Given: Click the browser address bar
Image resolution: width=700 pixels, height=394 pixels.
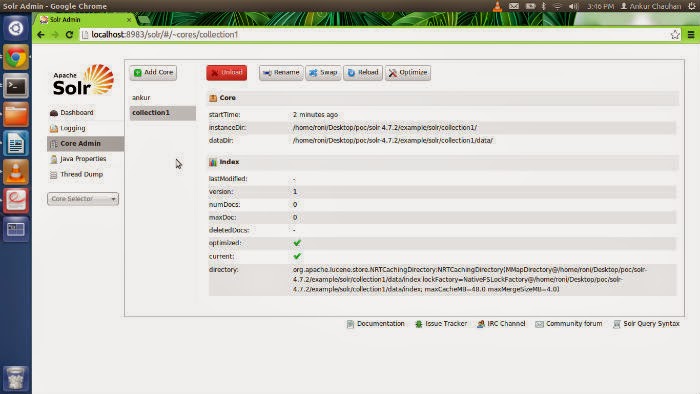Looking at the screenshot, I should click(375, 35).
